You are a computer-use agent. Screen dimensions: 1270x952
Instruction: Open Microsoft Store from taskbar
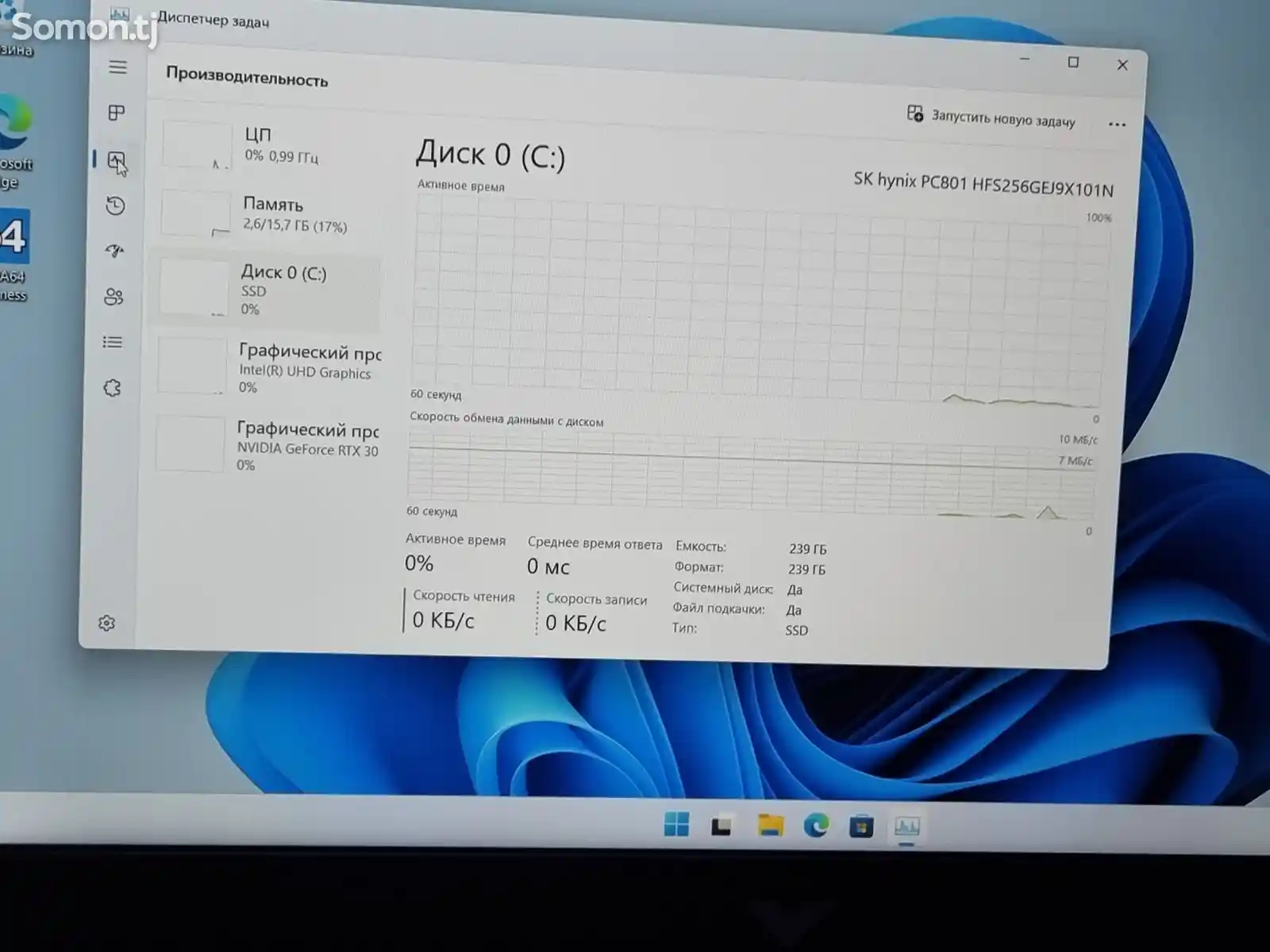(x=861, y=827)
